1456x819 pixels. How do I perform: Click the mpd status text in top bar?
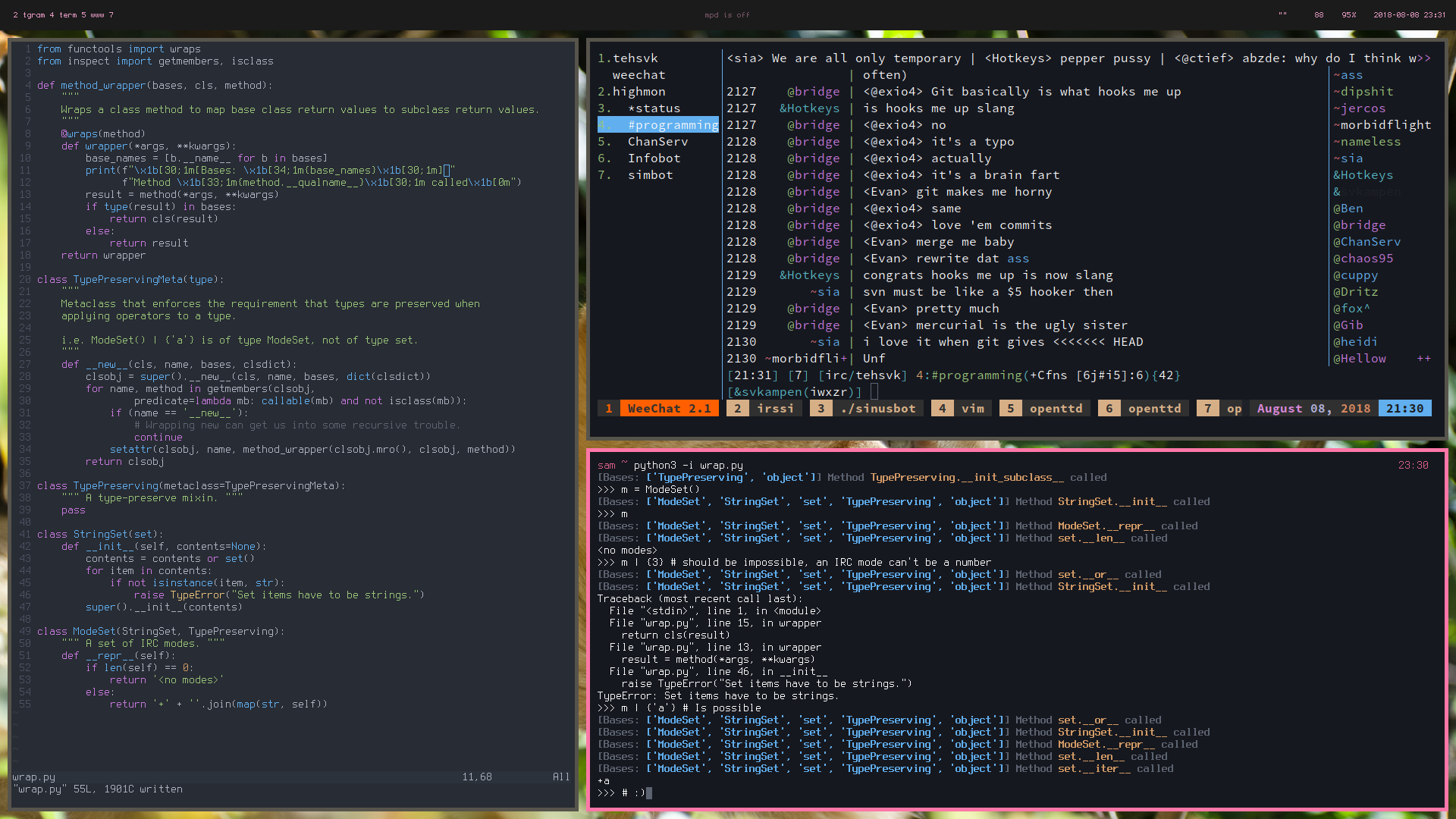726,15
